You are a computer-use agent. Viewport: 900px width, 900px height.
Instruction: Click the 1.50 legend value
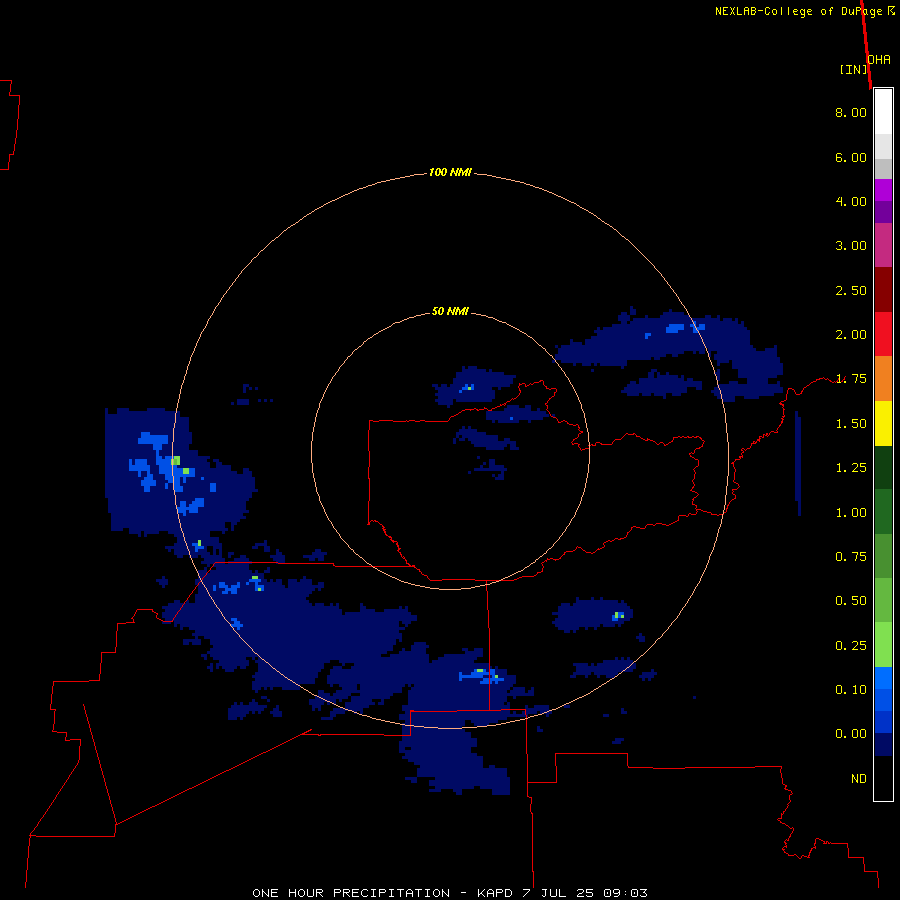click(x=851, y=424)
